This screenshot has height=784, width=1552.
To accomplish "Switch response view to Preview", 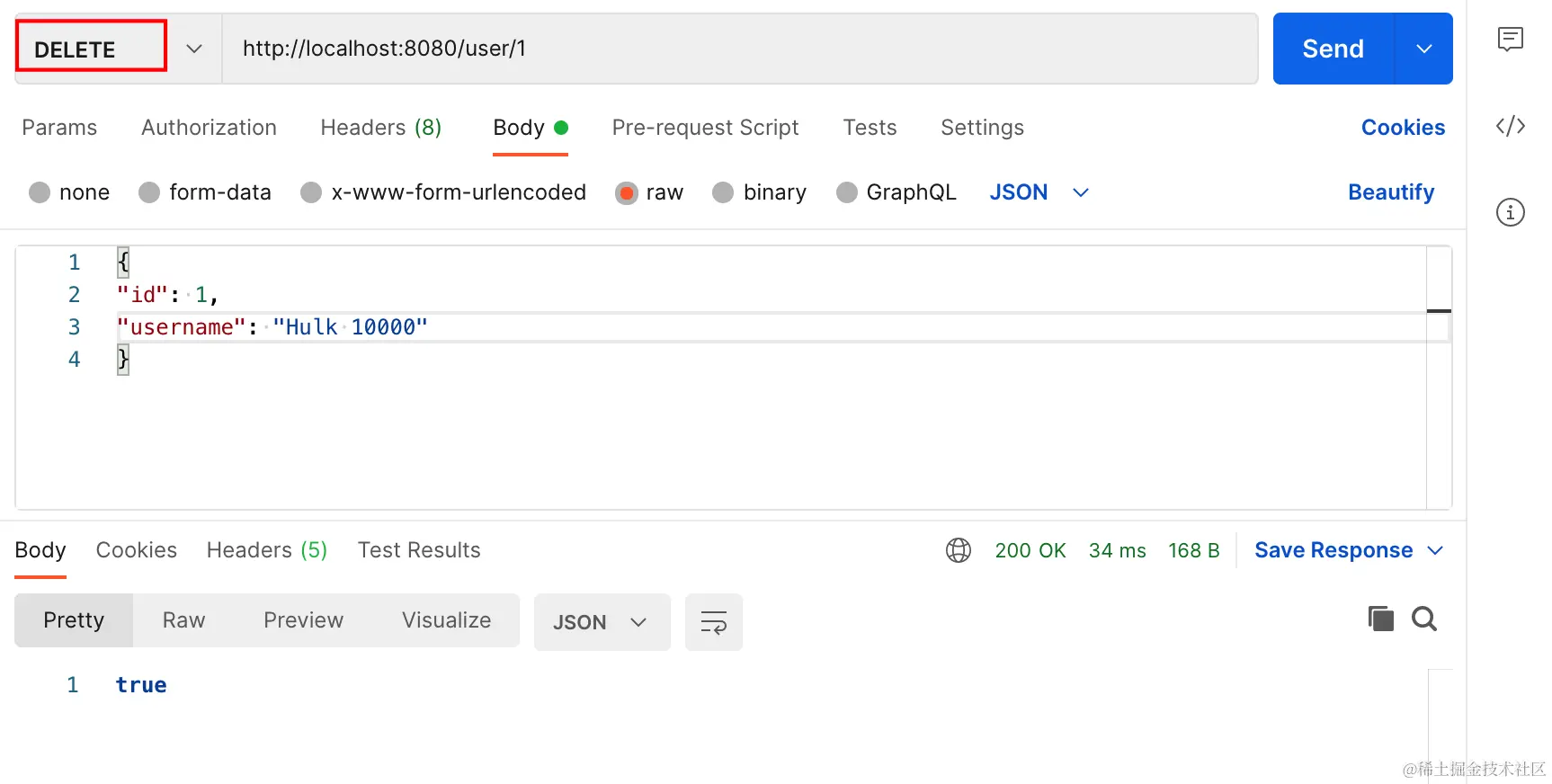I will pyautogui.click(x=303, y=620).
